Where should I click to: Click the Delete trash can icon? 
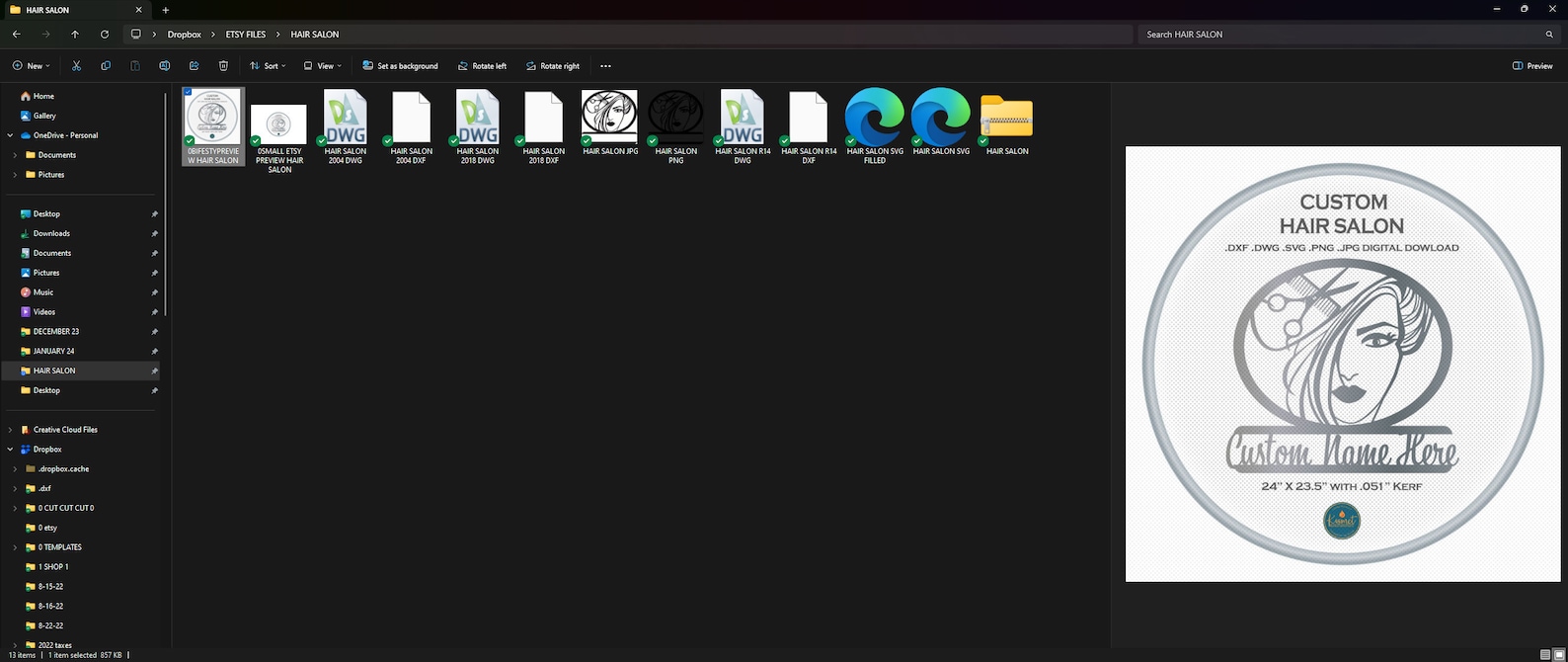[224, 66]
